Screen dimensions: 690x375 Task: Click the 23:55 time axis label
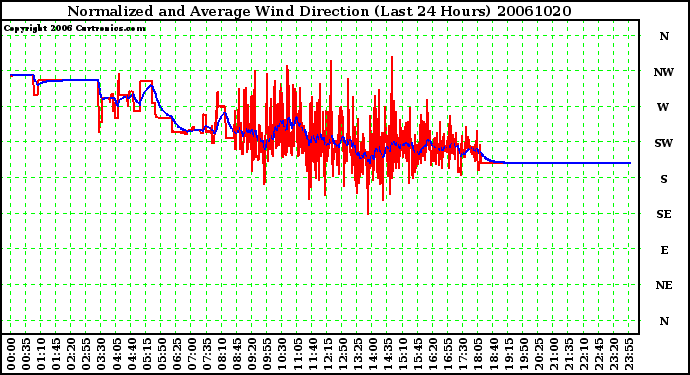coord(628,354)
